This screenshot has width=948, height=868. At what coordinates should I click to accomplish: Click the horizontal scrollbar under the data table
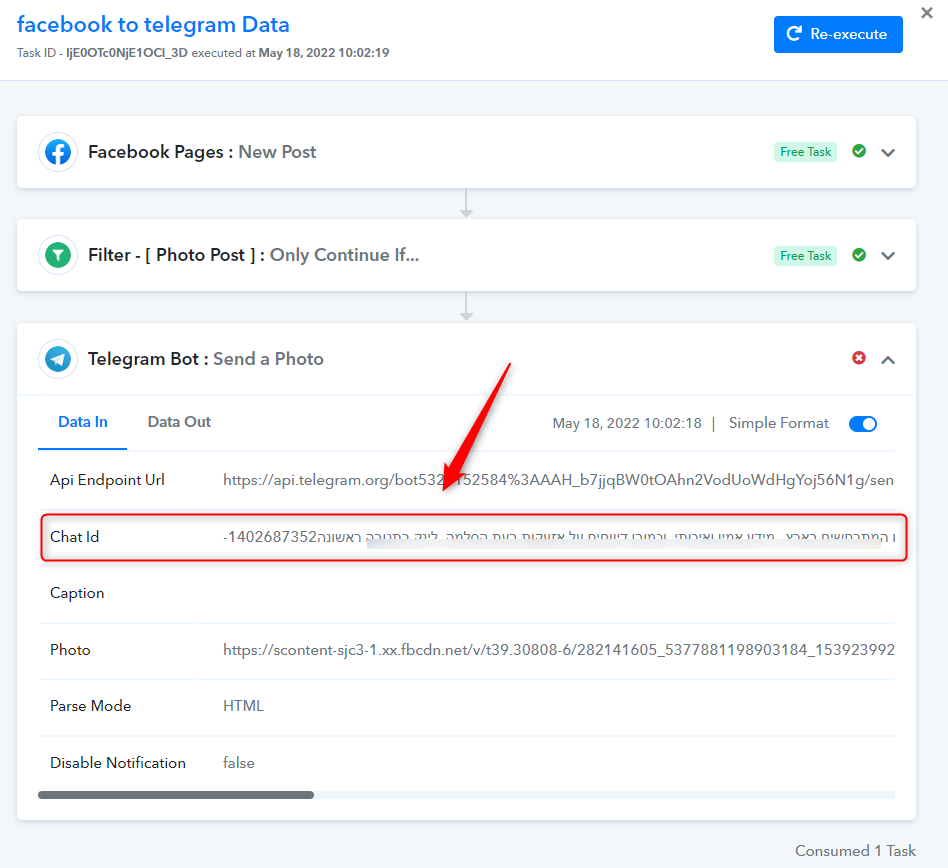[x=176, y=795]
